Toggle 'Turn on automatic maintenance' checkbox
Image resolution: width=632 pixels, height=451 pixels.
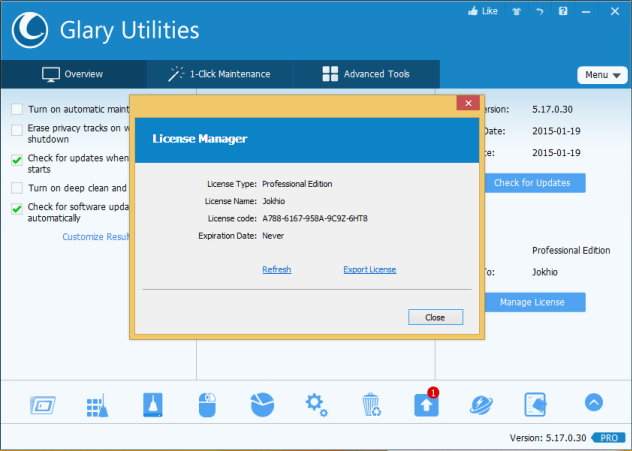[17, 109]
